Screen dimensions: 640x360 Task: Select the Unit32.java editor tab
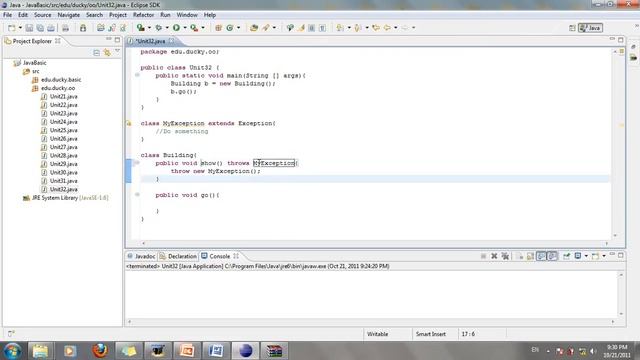tap(150, 41)
